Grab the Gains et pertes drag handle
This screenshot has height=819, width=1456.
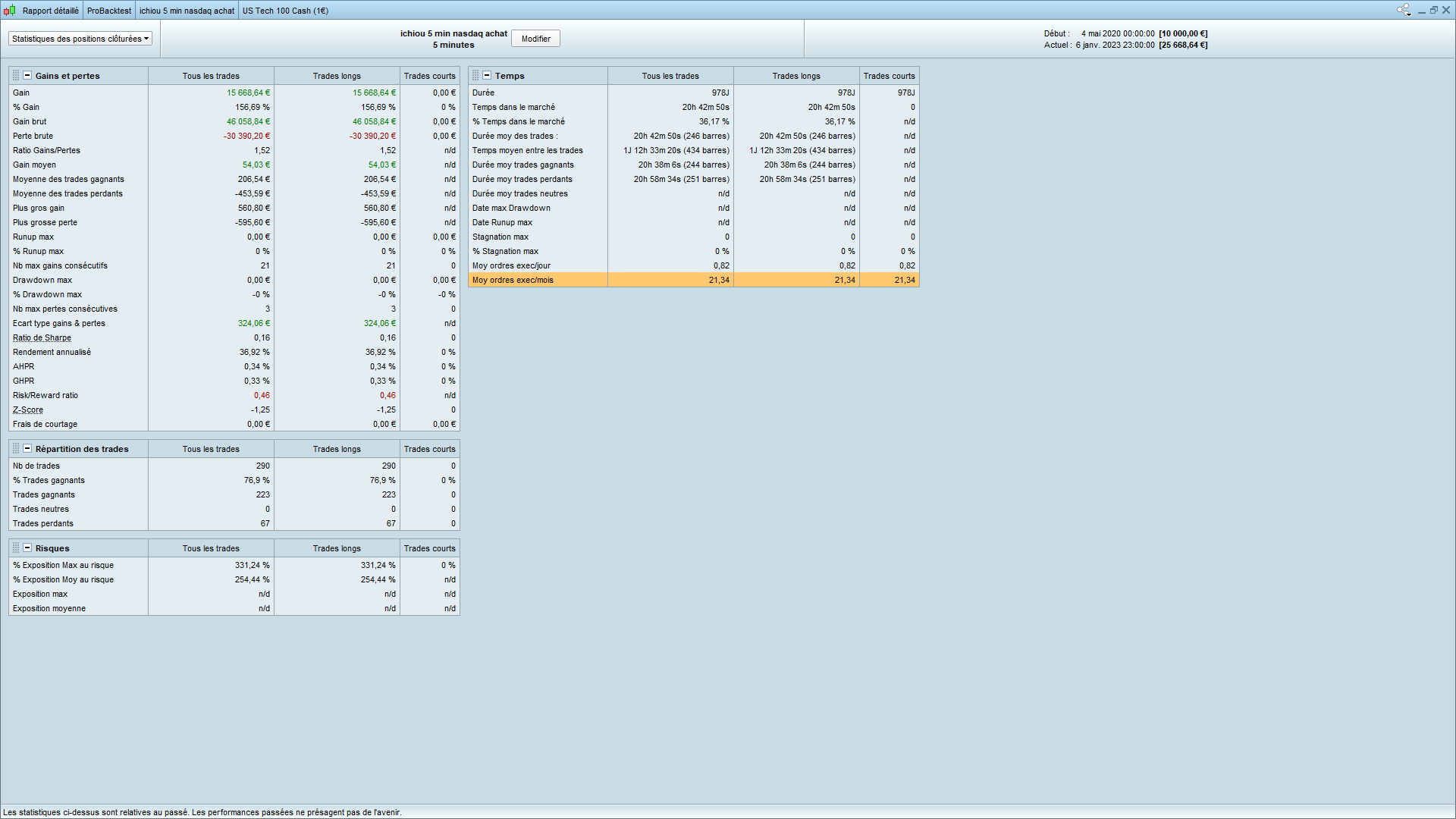16,76
